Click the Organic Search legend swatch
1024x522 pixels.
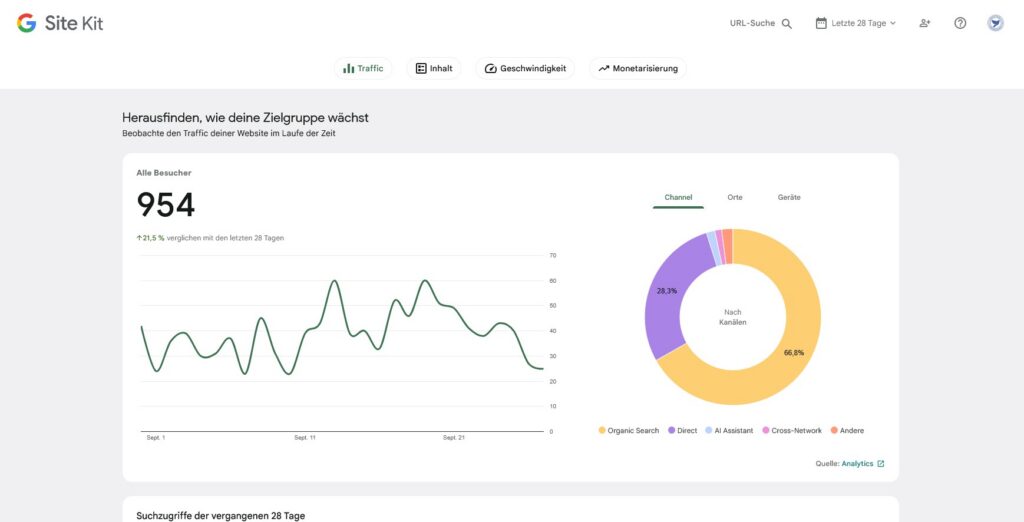tap(602, 431)
